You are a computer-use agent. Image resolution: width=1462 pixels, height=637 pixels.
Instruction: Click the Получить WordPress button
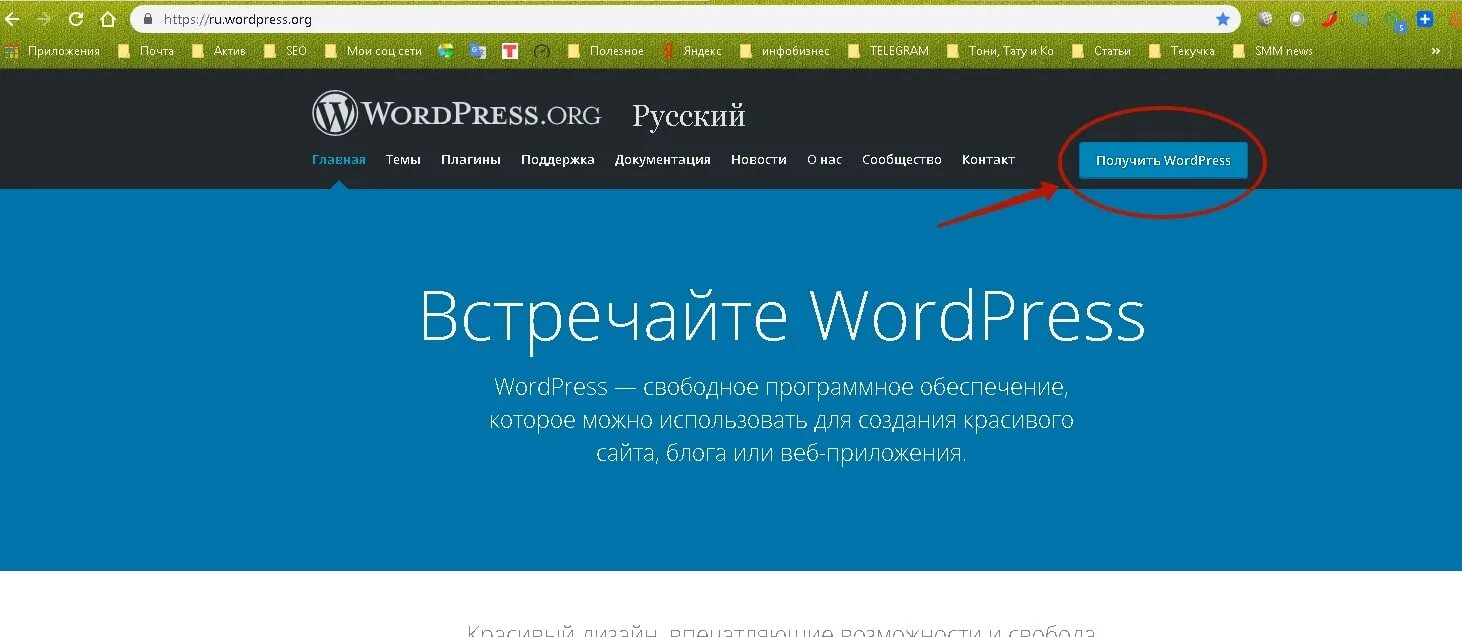(1163, 160)
